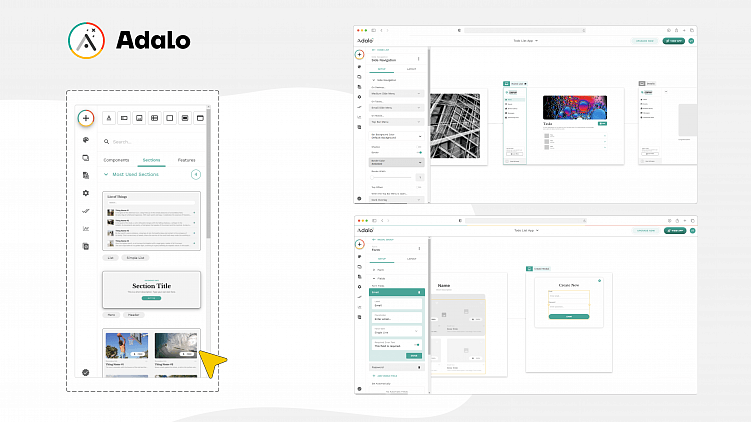Viewport: 751px width, 422px height.
Task: Click the Upgrade Now button in the top window
Action: [644, 41]
